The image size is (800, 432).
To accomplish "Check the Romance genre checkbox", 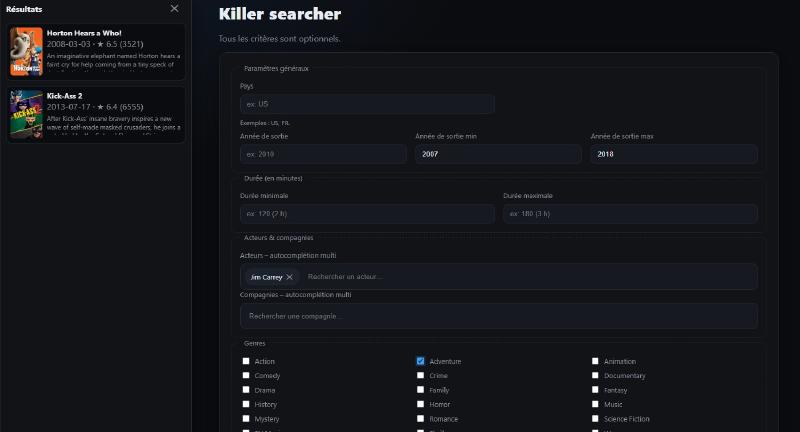I will tap(420, 419).
